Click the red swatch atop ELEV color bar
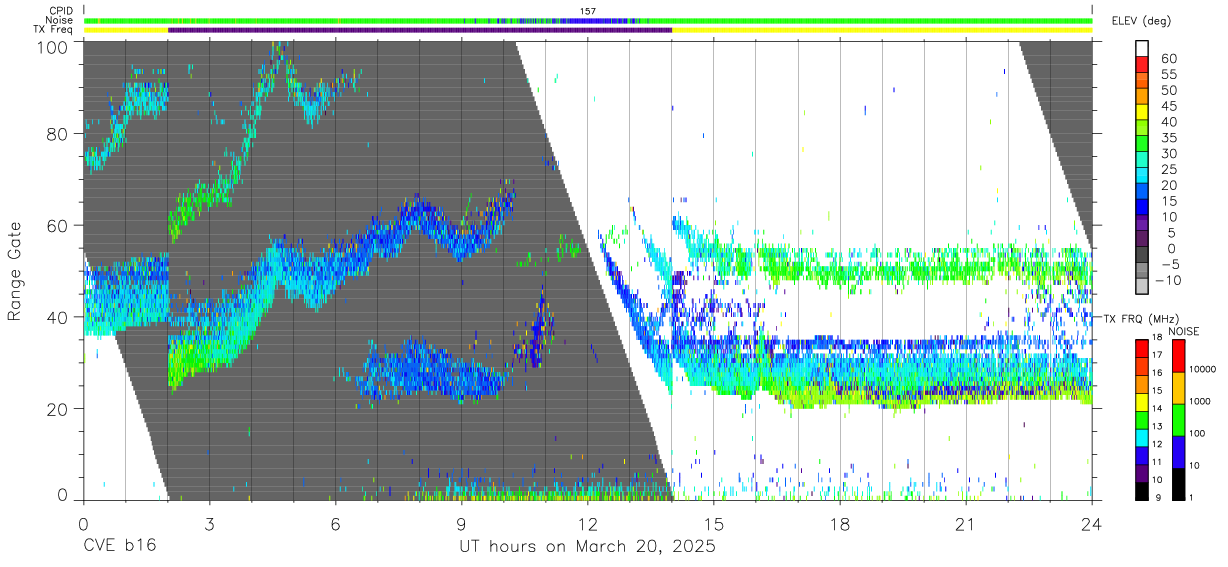The height and width of the screenshot is (567, 1228). [x=1142, y=66]
